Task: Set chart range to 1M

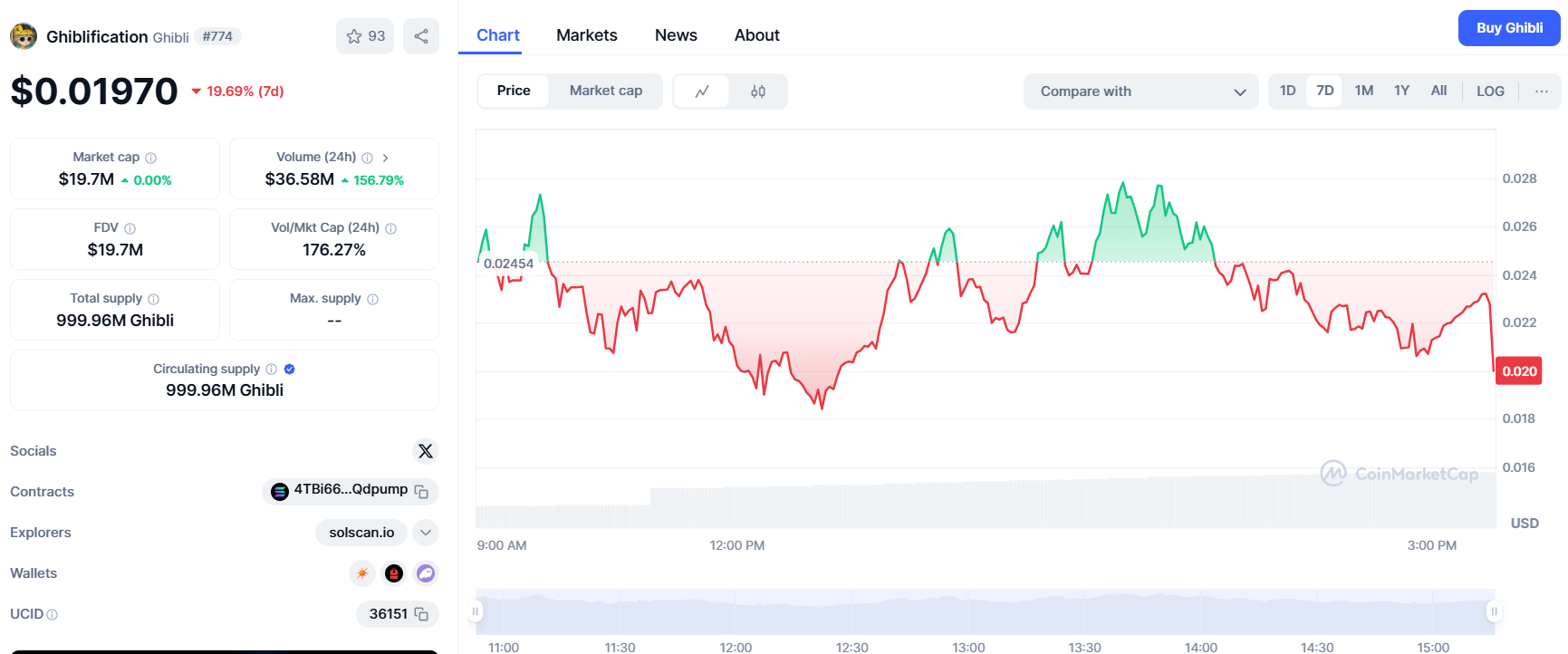Action: [1364, 91]
